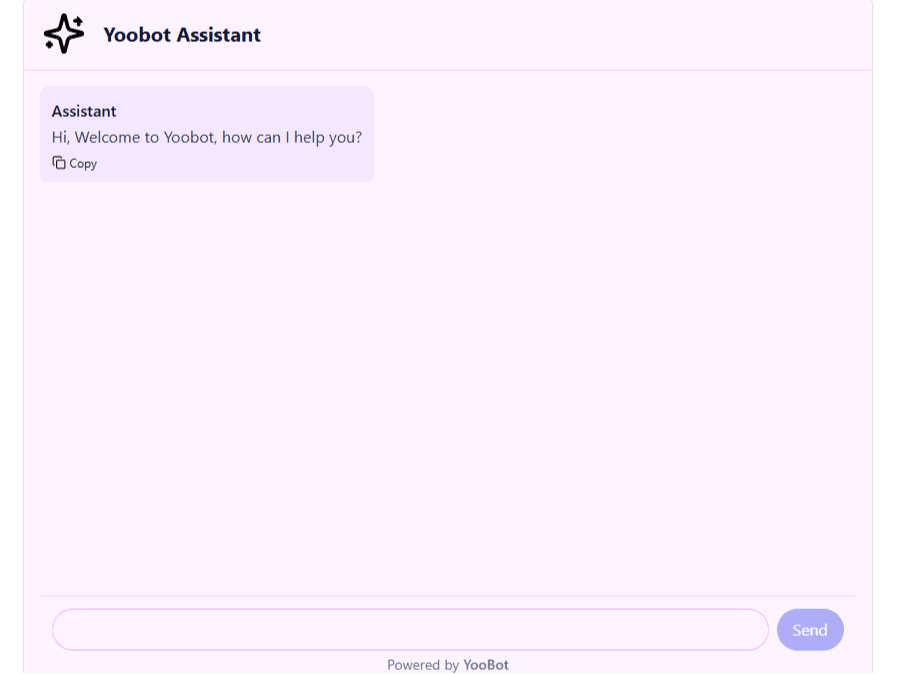Click the four-pointed star emblem in header
The height and width of the screenshot is (674, 898).
62,33
